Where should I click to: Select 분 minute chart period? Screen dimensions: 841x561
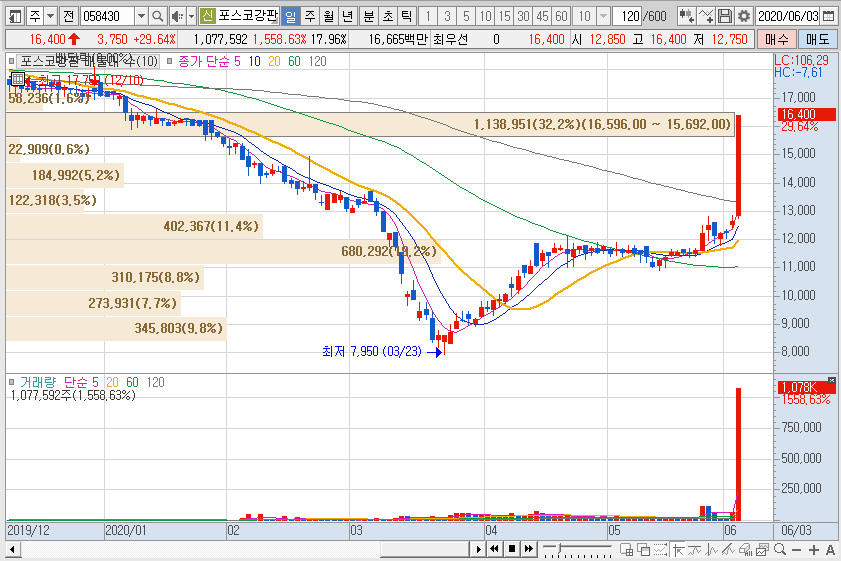369,16
